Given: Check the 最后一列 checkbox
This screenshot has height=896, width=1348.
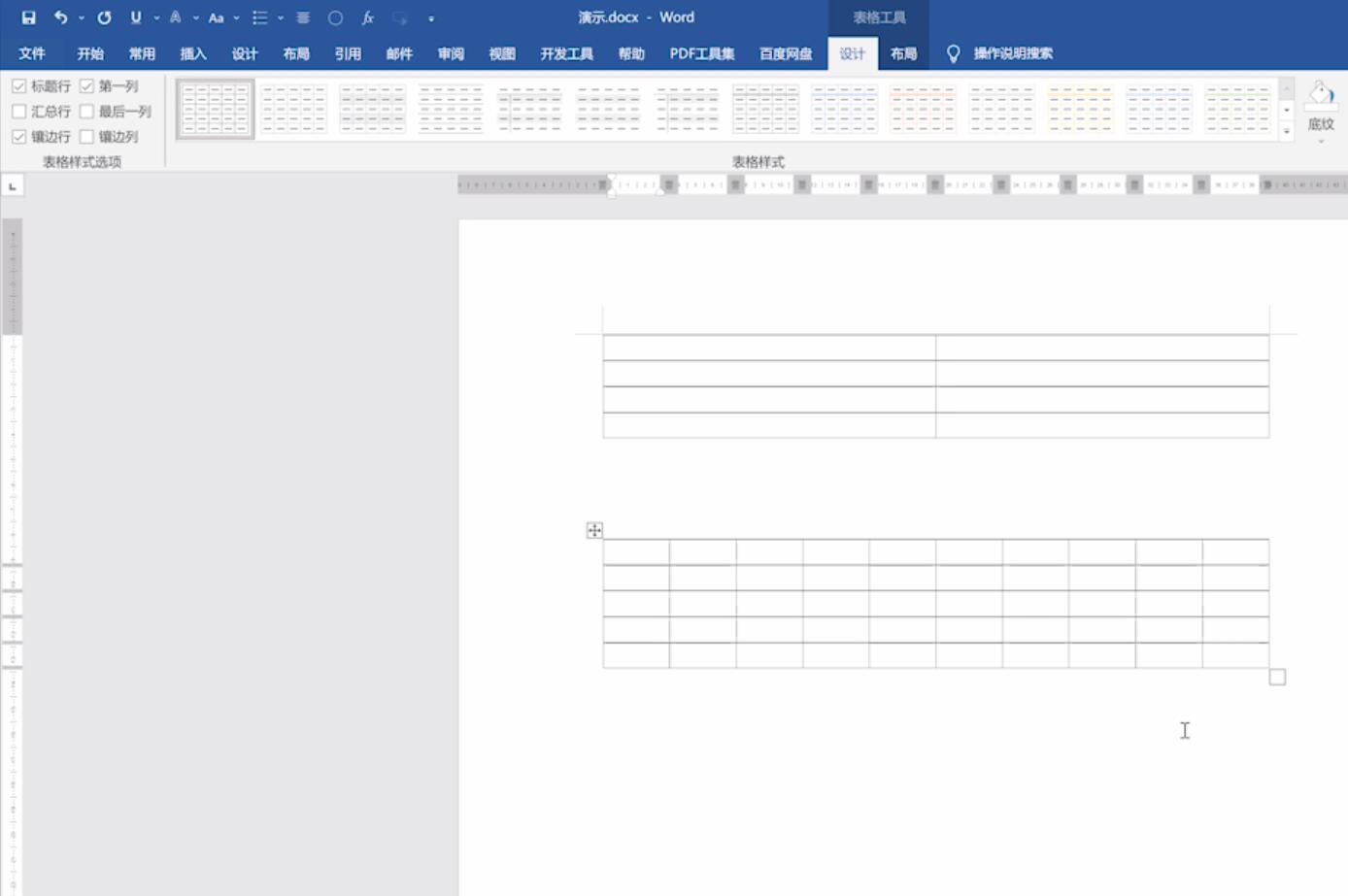Looking at the screenshot, I should [x=86, y=112].
